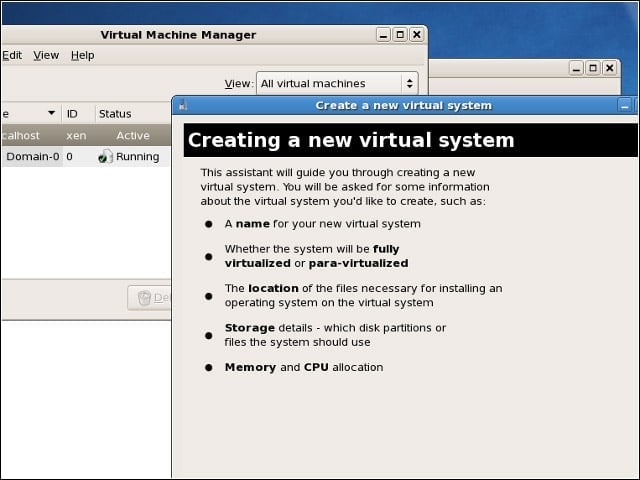Click the sort arrow on the Name column
The width and height of the screenshot is (640, 480).
51,113
